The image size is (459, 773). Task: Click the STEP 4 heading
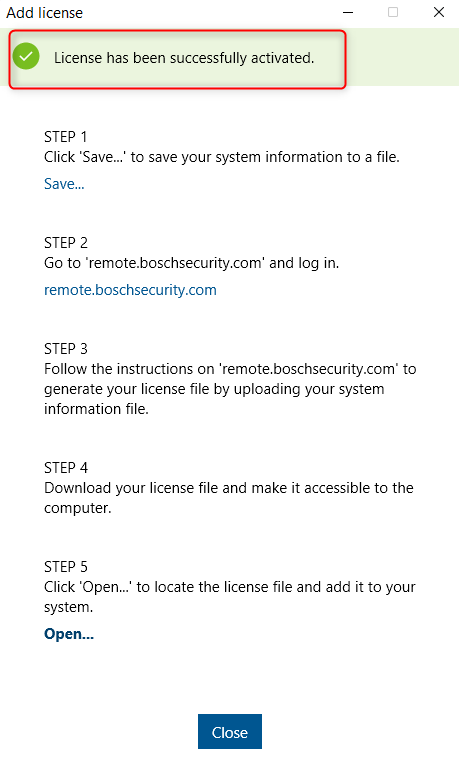coord(66,467)
